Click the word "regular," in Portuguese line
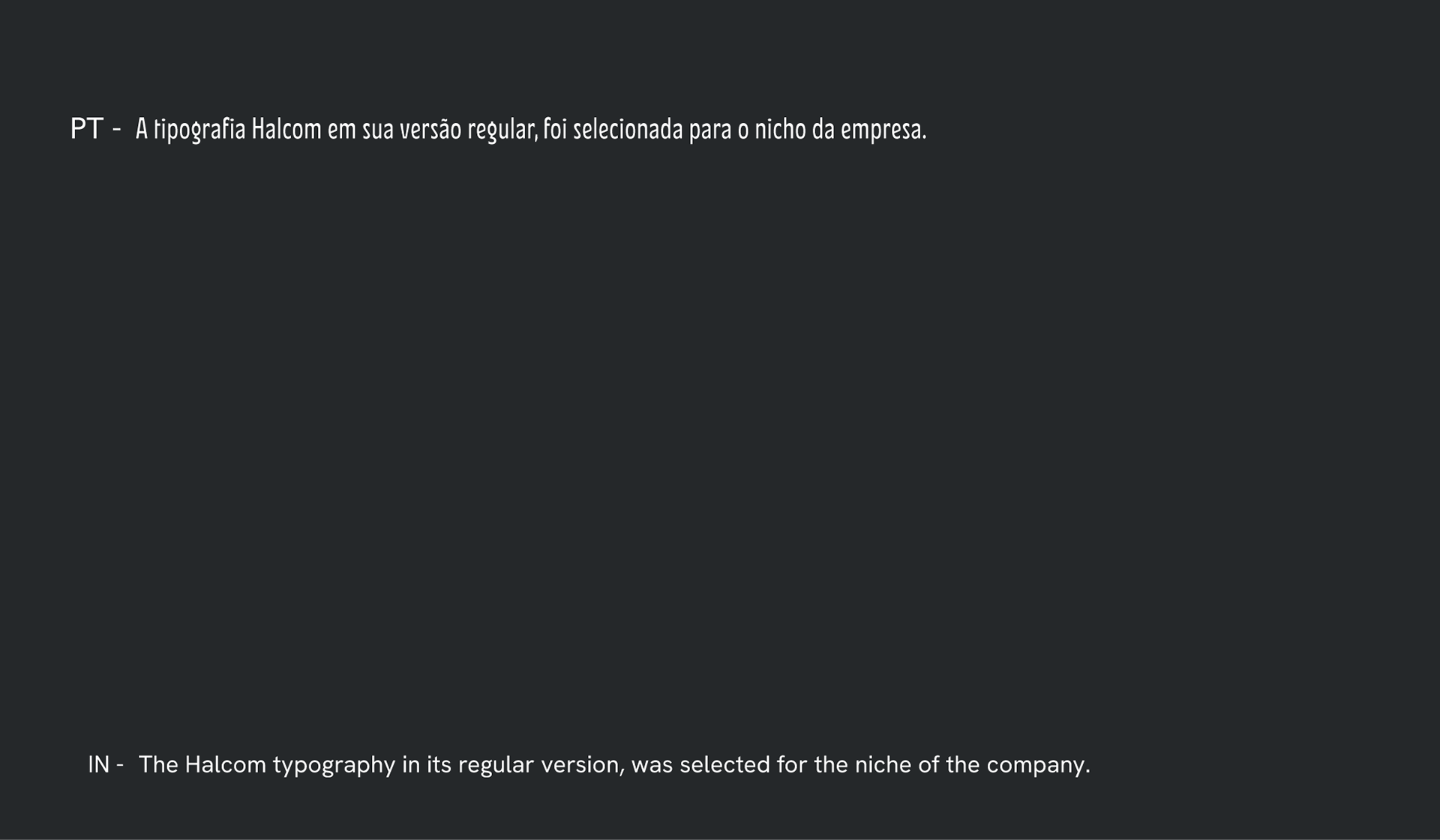 502,130
